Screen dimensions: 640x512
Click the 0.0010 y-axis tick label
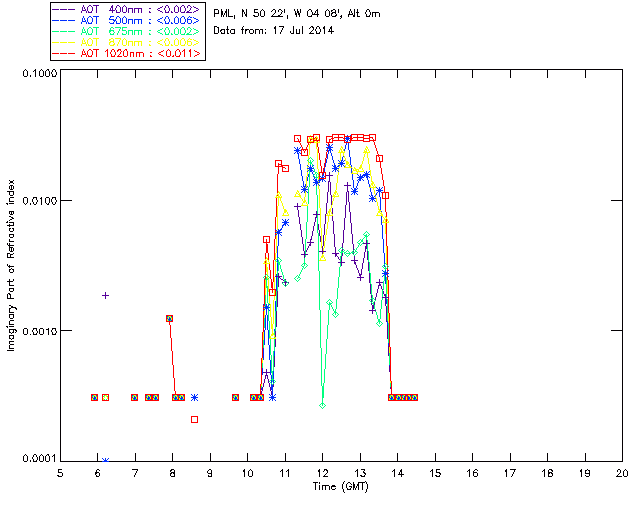pyautogui.click(x=40, y=331)
